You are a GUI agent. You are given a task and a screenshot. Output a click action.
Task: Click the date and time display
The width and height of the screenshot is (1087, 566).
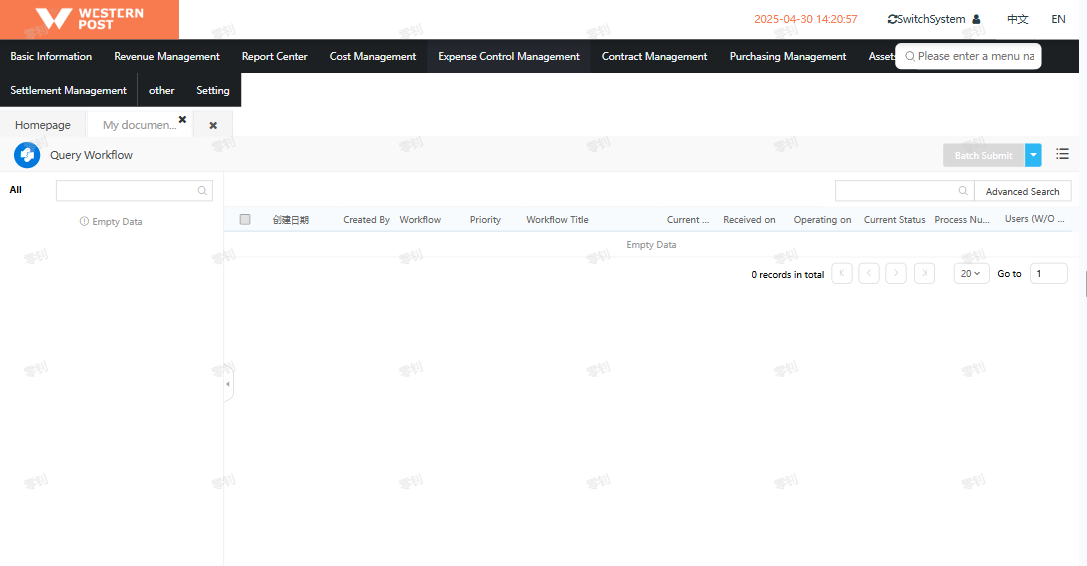(x=806, y=19)
